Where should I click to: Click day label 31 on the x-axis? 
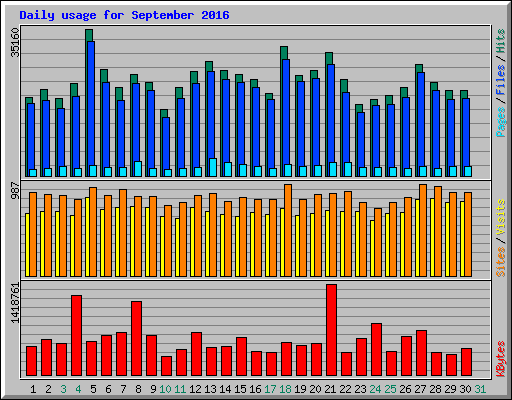pos(480,389)
